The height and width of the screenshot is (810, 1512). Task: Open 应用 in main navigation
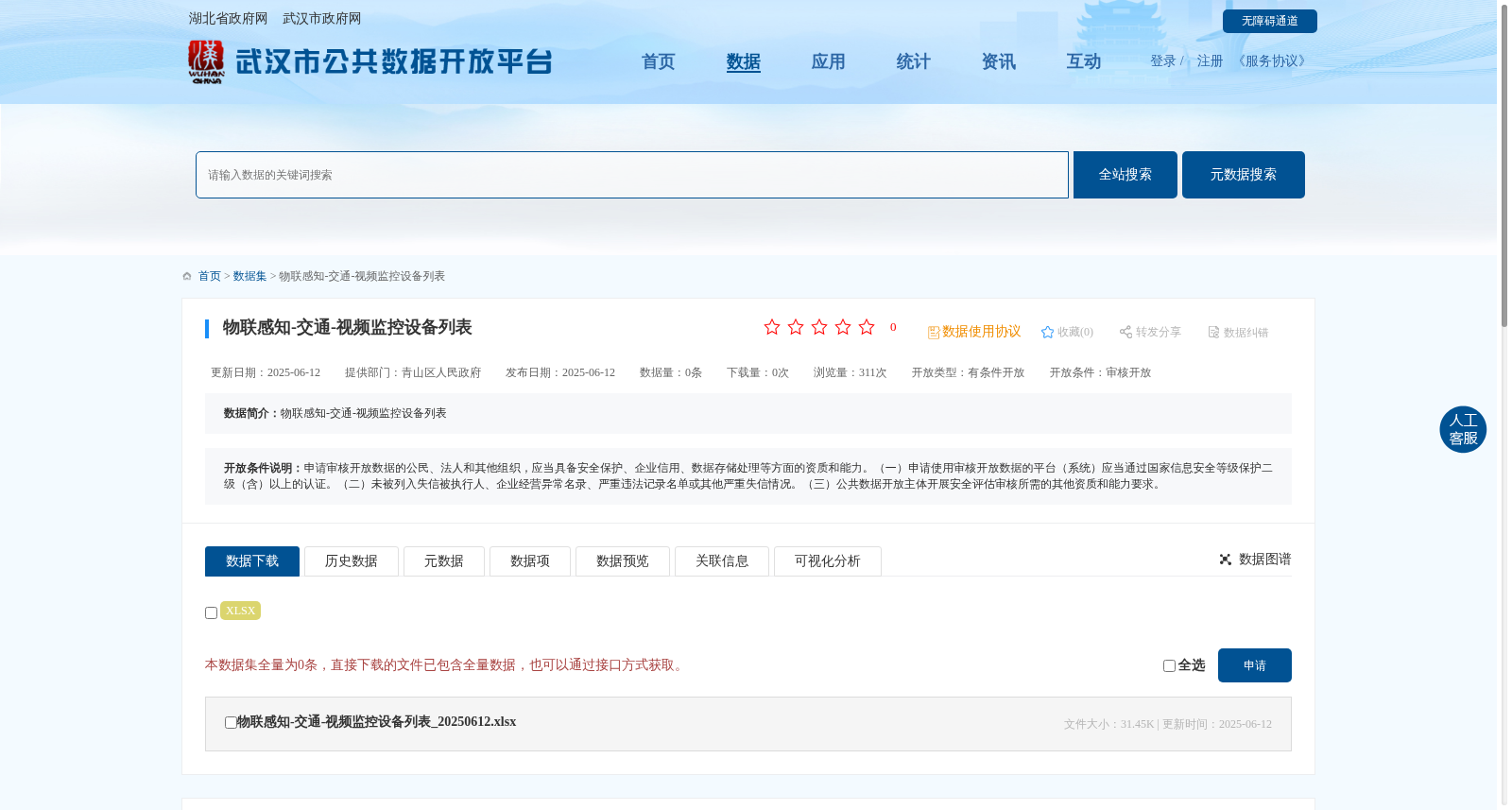point(829,61)
